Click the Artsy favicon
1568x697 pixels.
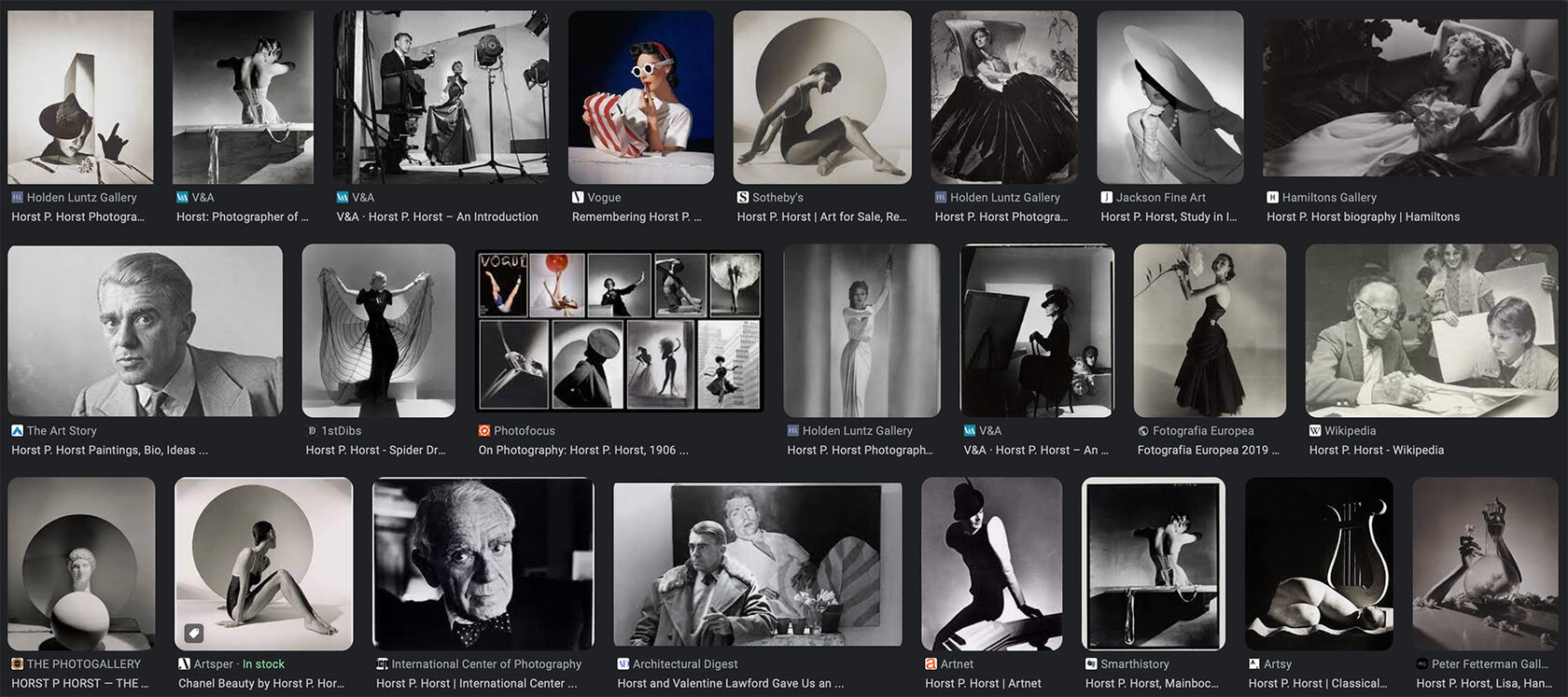pyautogui.click(x=1254, y=664)
